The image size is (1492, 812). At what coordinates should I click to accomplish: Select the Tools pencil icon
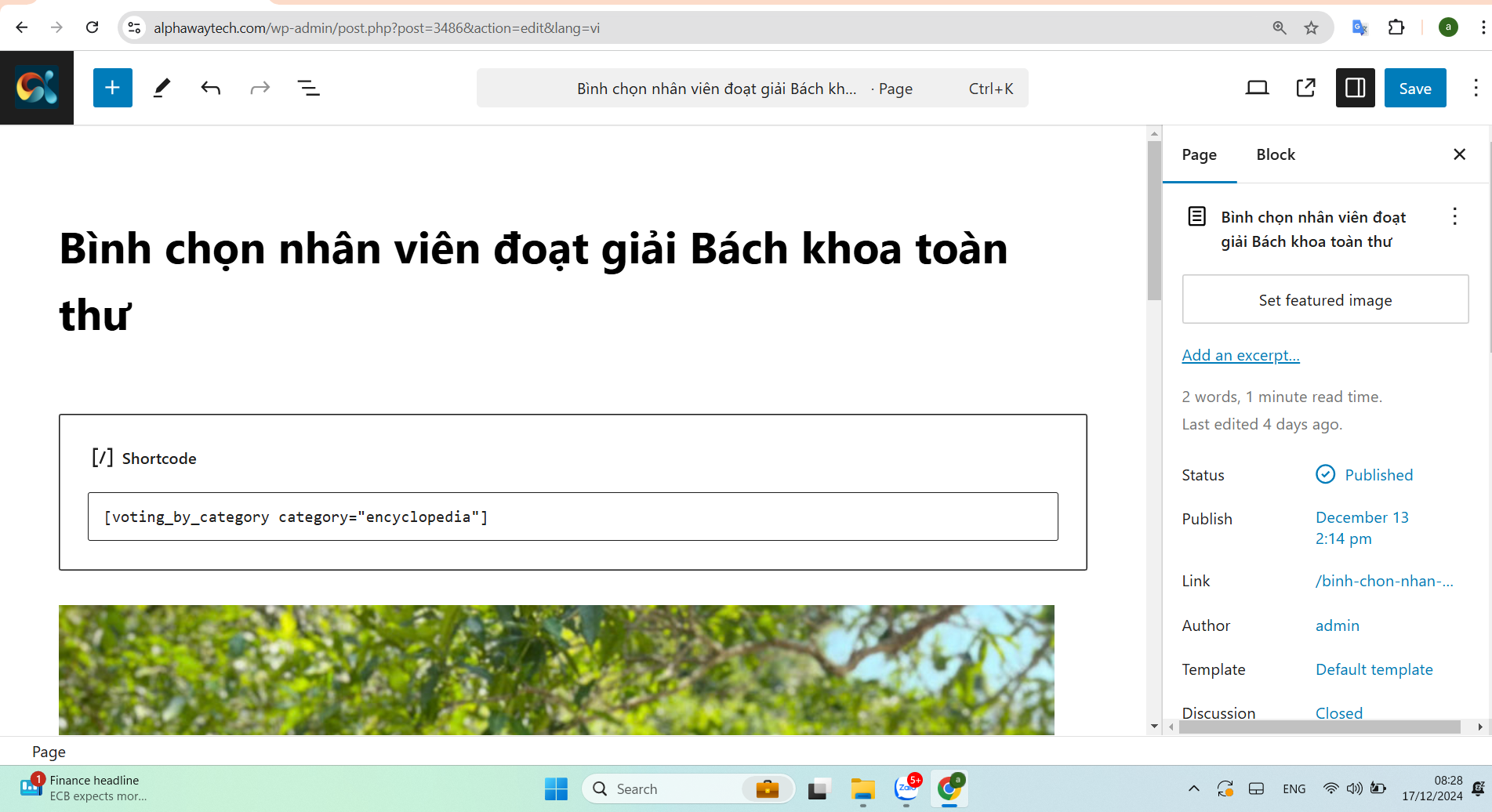tap(162, 88)
